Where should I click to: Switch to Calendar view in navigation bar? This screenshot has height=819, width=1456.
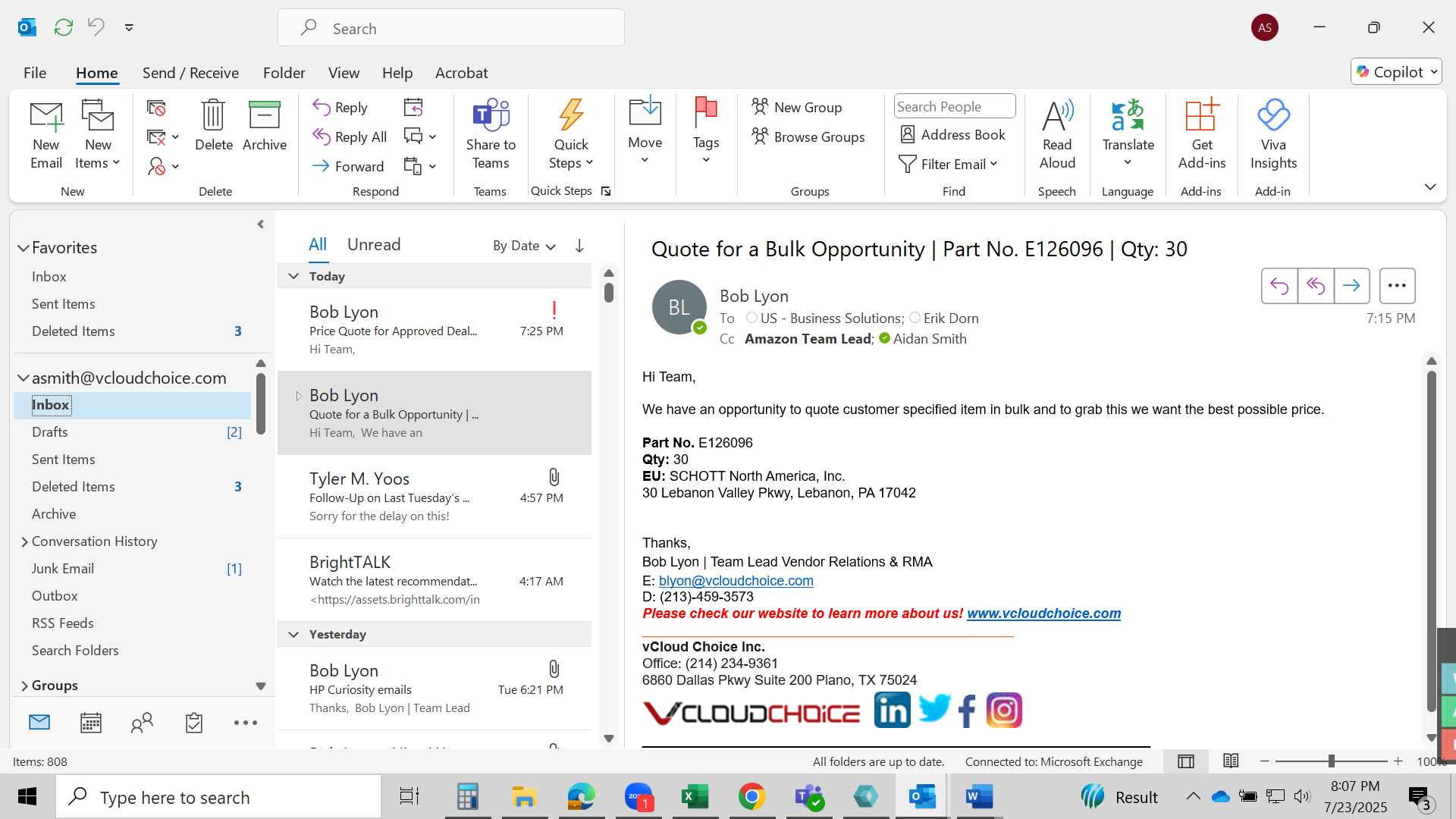[91, 723]
